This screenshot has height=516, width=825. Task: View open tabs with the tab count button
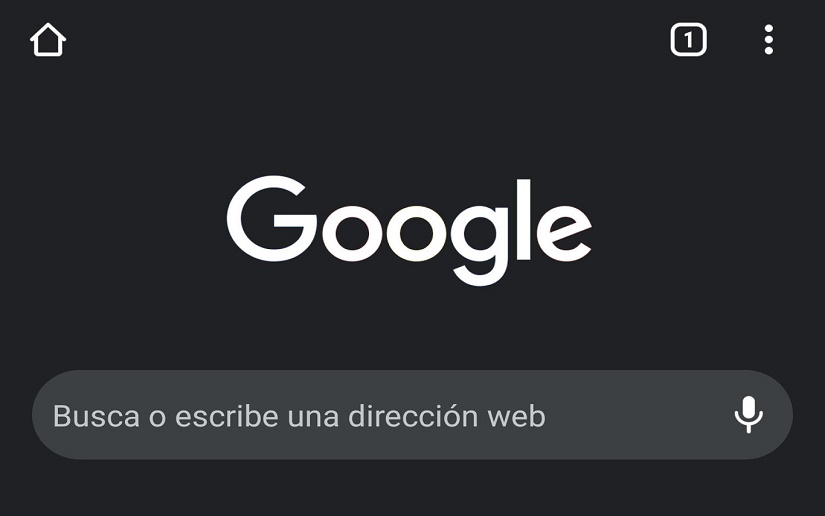click(x=688, y=39)
